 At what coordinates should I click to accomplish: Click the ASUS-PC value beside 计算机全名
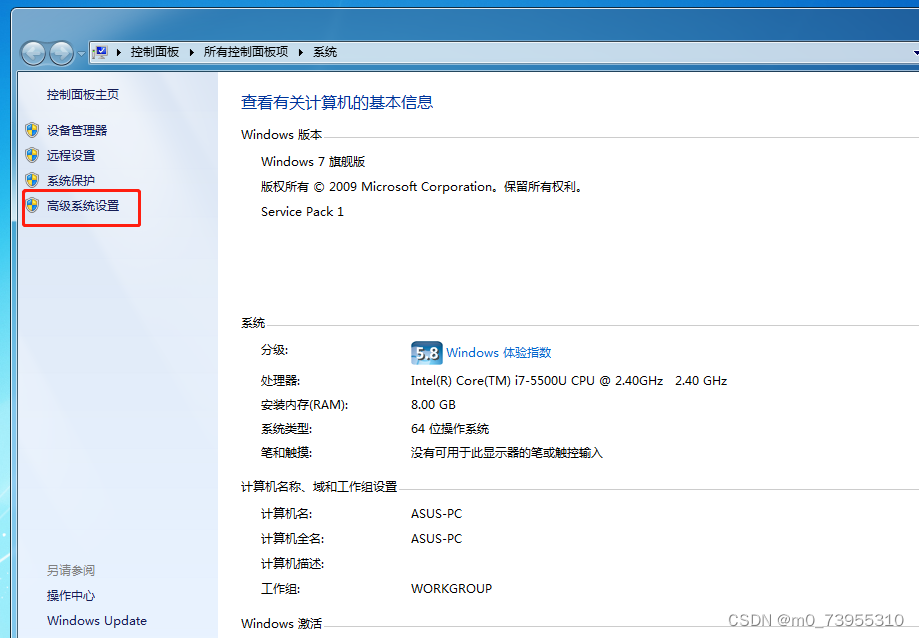pos(437,538)
